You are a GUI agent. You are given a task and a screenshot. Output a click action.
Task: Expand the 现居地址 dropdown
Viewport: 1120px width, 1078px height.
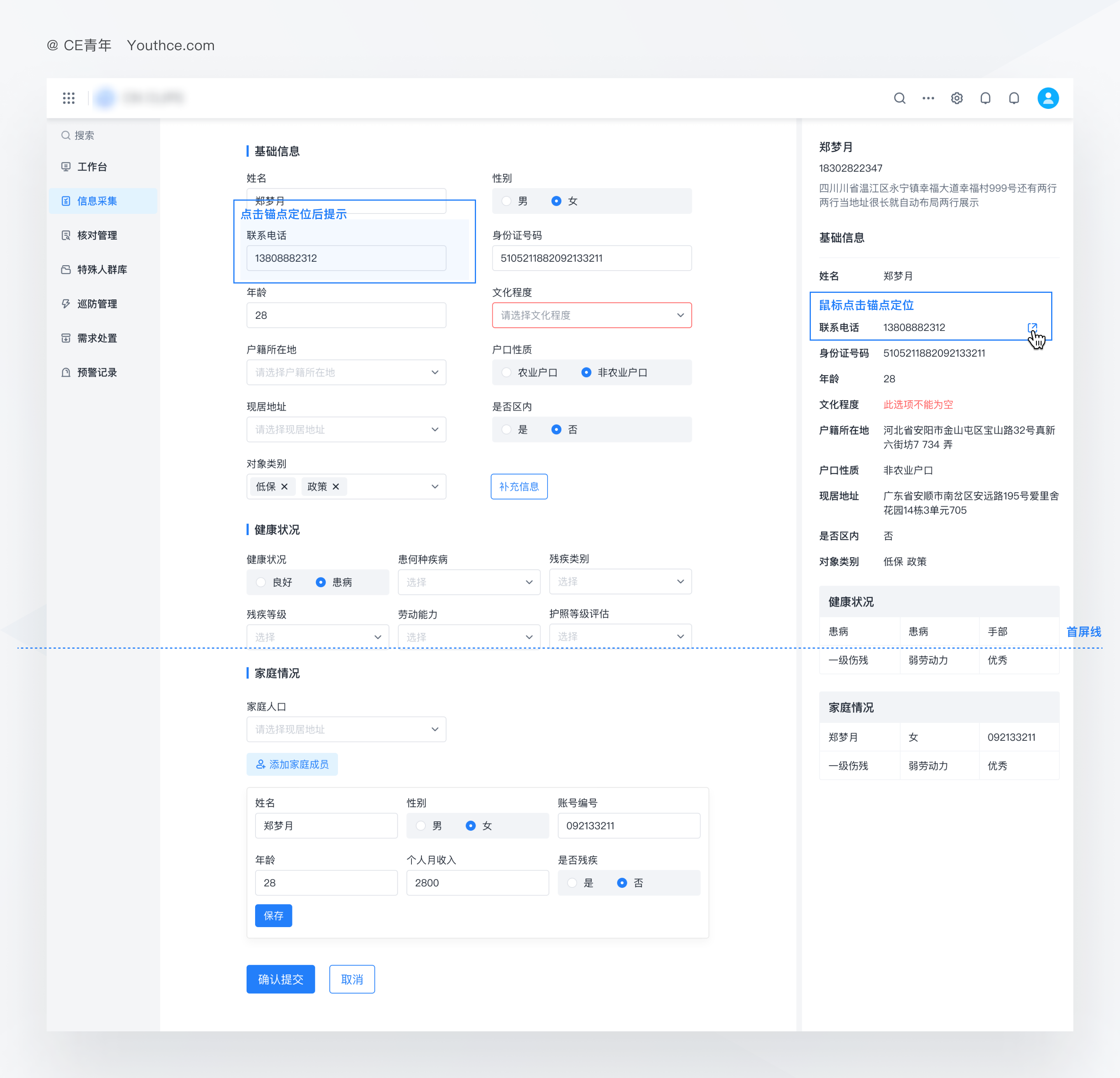[x=346, y=430]
